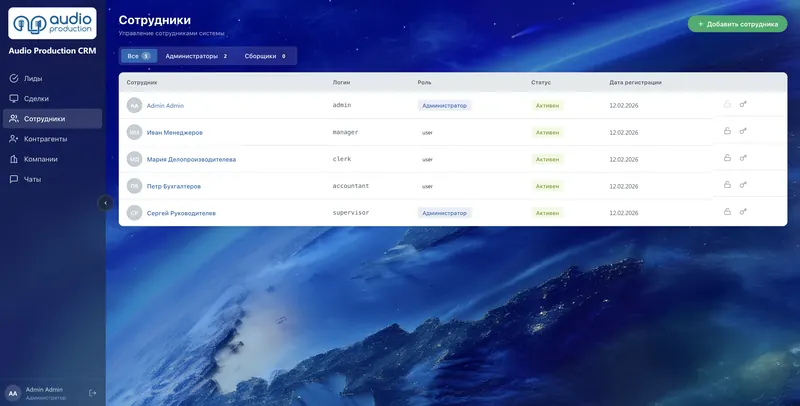Click lock icon for Мария Делопроизводителева row

click(x=727, y=158)
